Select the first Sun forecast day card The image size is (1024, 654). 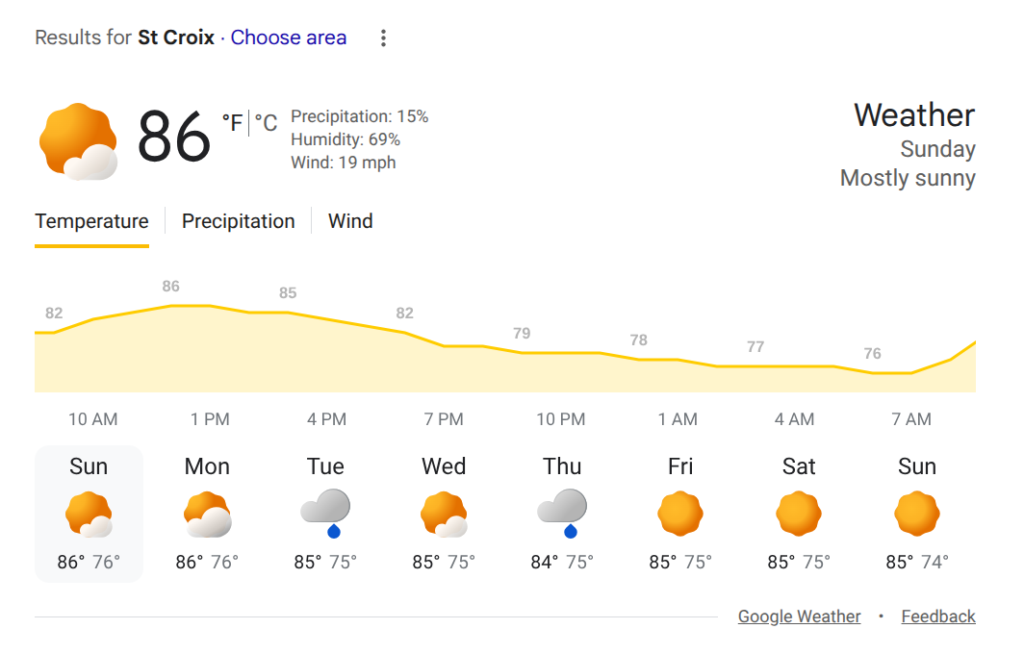click(x=89, y=513)
